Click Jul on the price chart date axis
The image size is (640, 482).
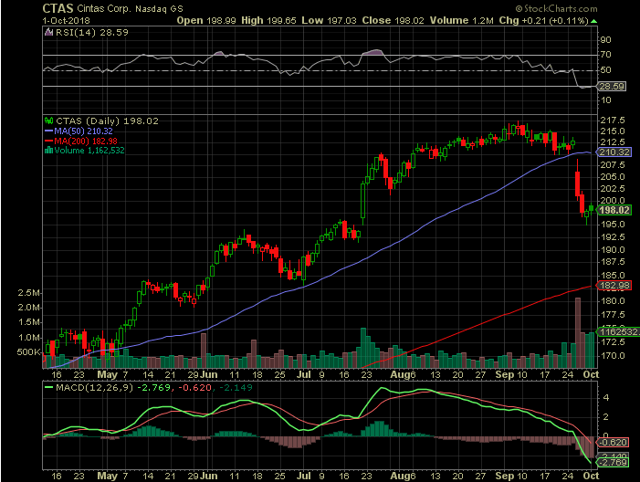tap(304, 375)
